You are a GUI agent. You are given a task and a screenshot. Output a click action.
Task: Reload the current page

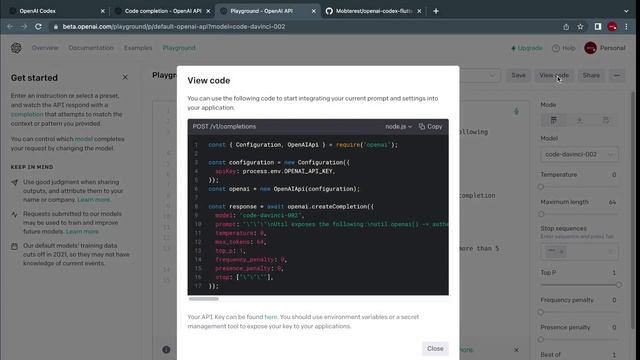38,27
